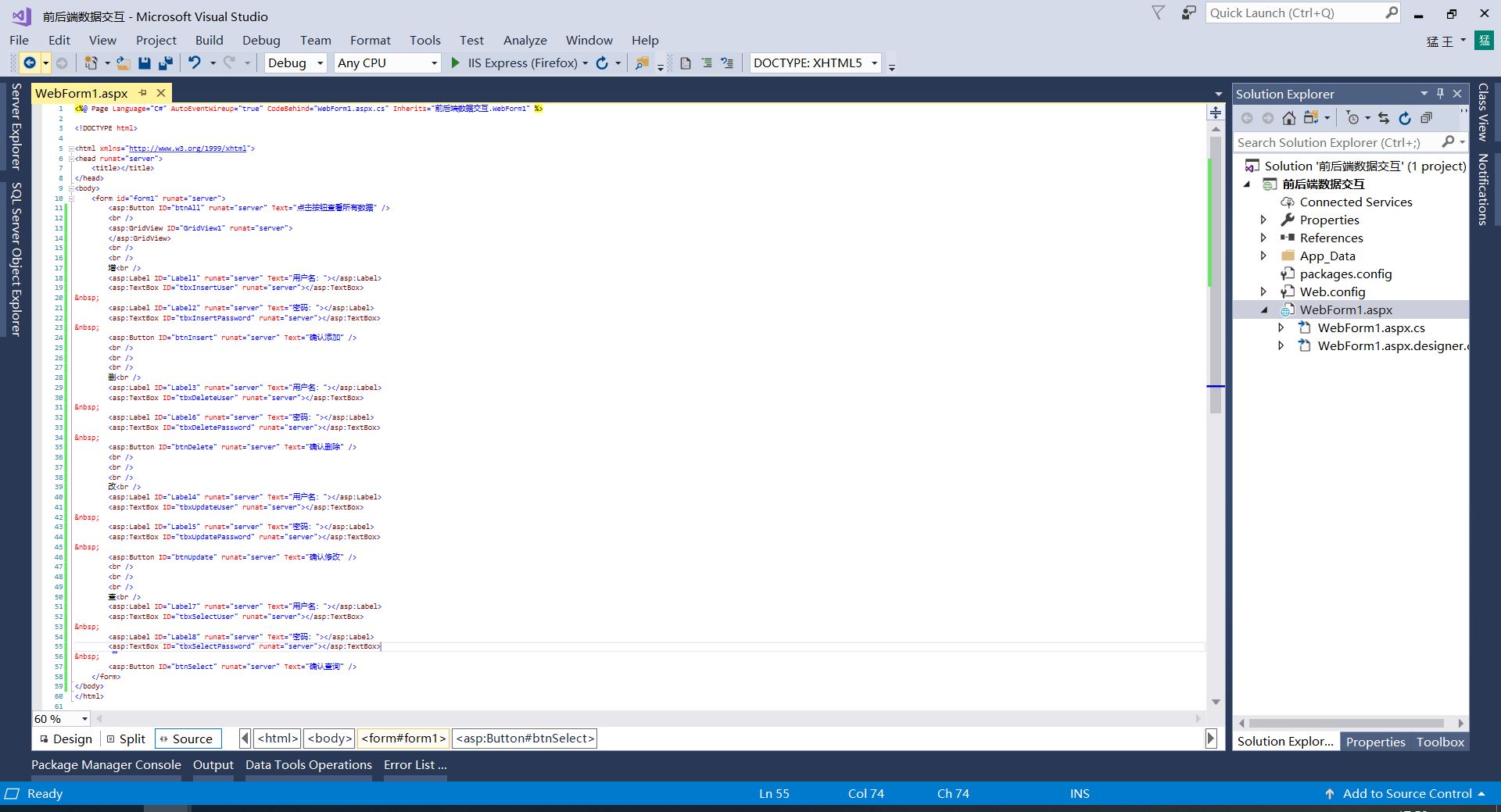This screenshot has height=812, width=1501.
Task: Open the Class View side panel
Action: [1483, 112]
